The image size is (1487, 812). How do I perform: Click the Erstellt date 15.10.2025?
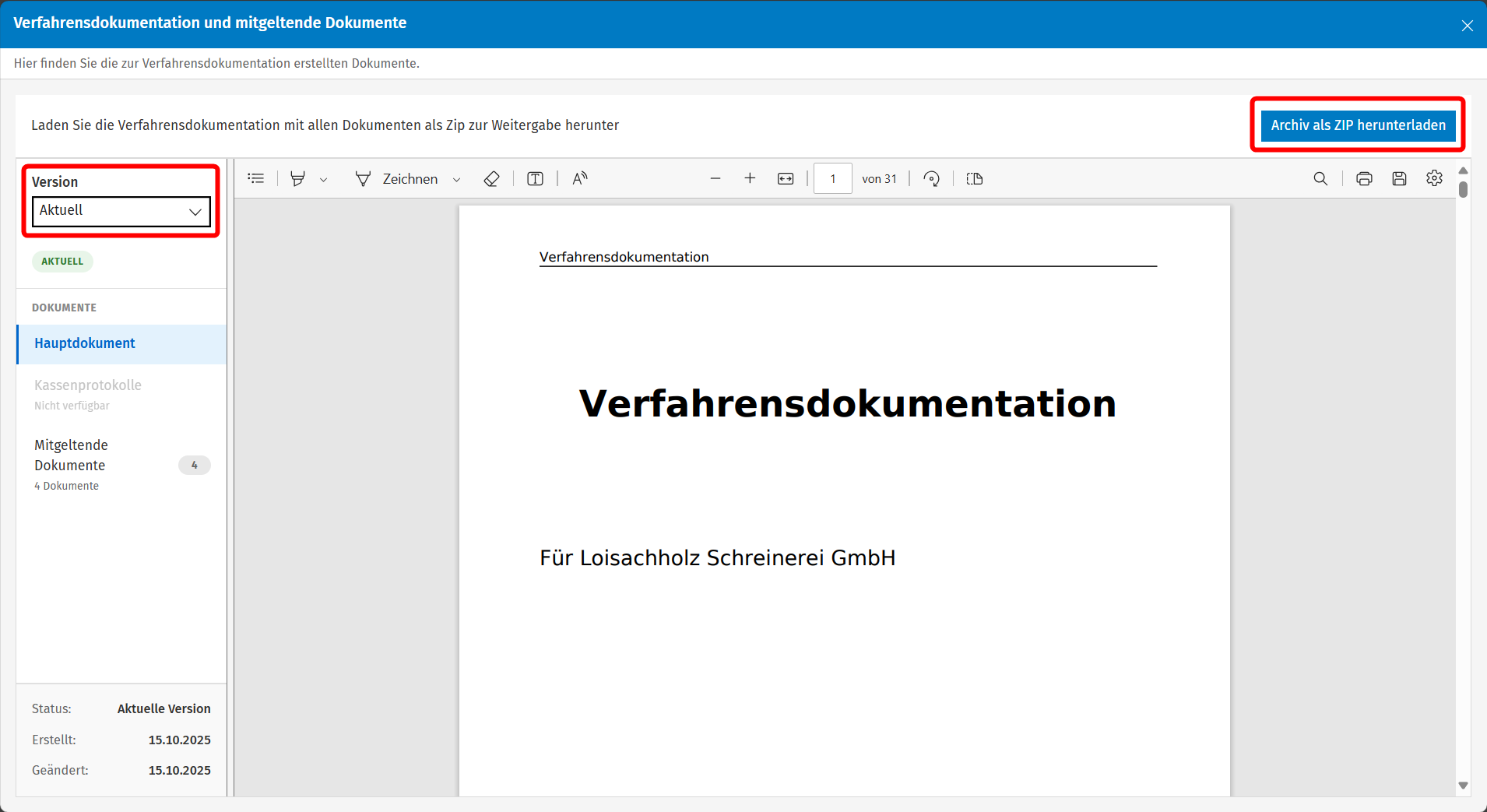[180, 740]
